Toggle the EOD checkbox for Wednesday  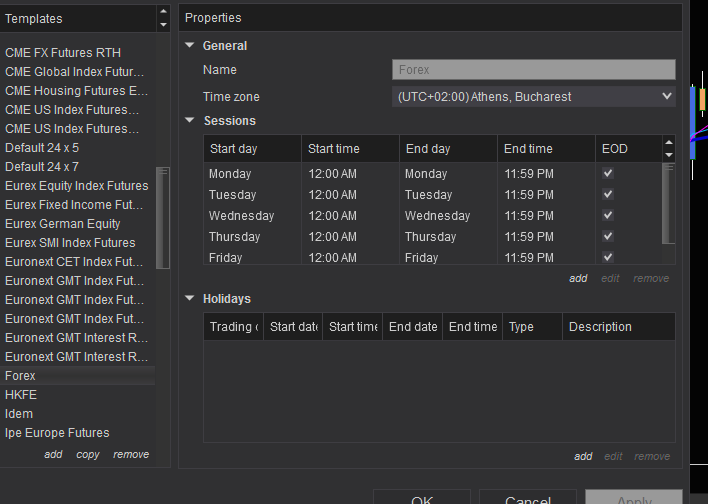(x=608, y=215)
